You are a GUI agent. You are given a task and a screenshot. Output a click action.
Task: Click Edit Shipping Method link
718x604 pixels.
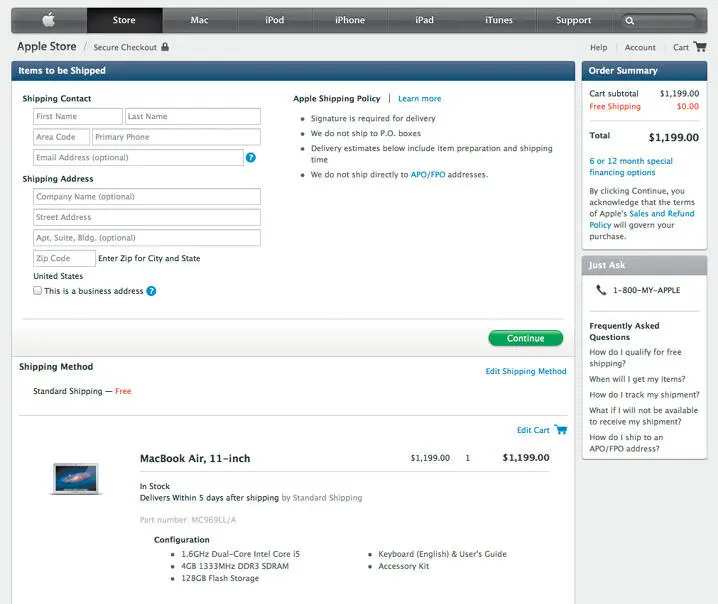[x=526, y=371]
